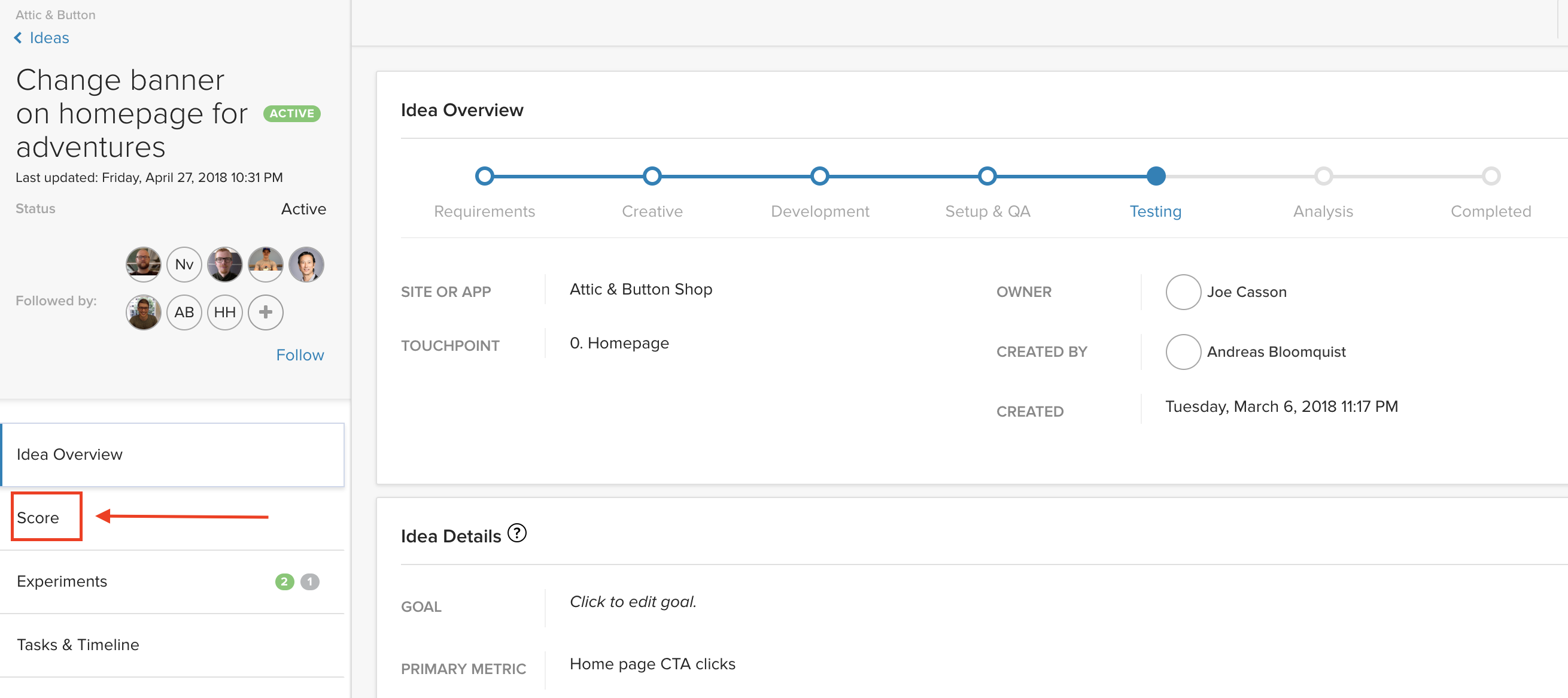Click the Follow link
Image resolution: width=1568 pixels, height=698 pixels.
pos(299,355)
